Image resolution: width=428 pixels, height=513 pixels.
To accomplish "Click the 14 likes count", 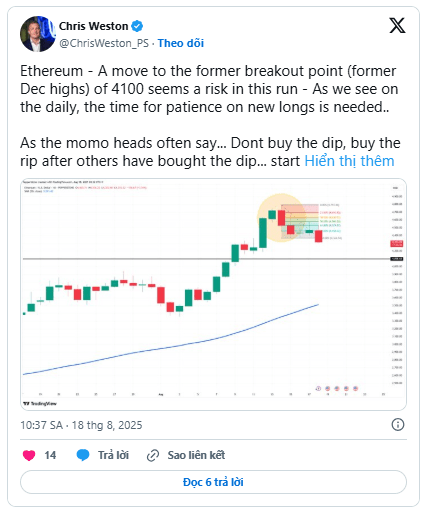I will pyautogui.click(x=50, y=455).
